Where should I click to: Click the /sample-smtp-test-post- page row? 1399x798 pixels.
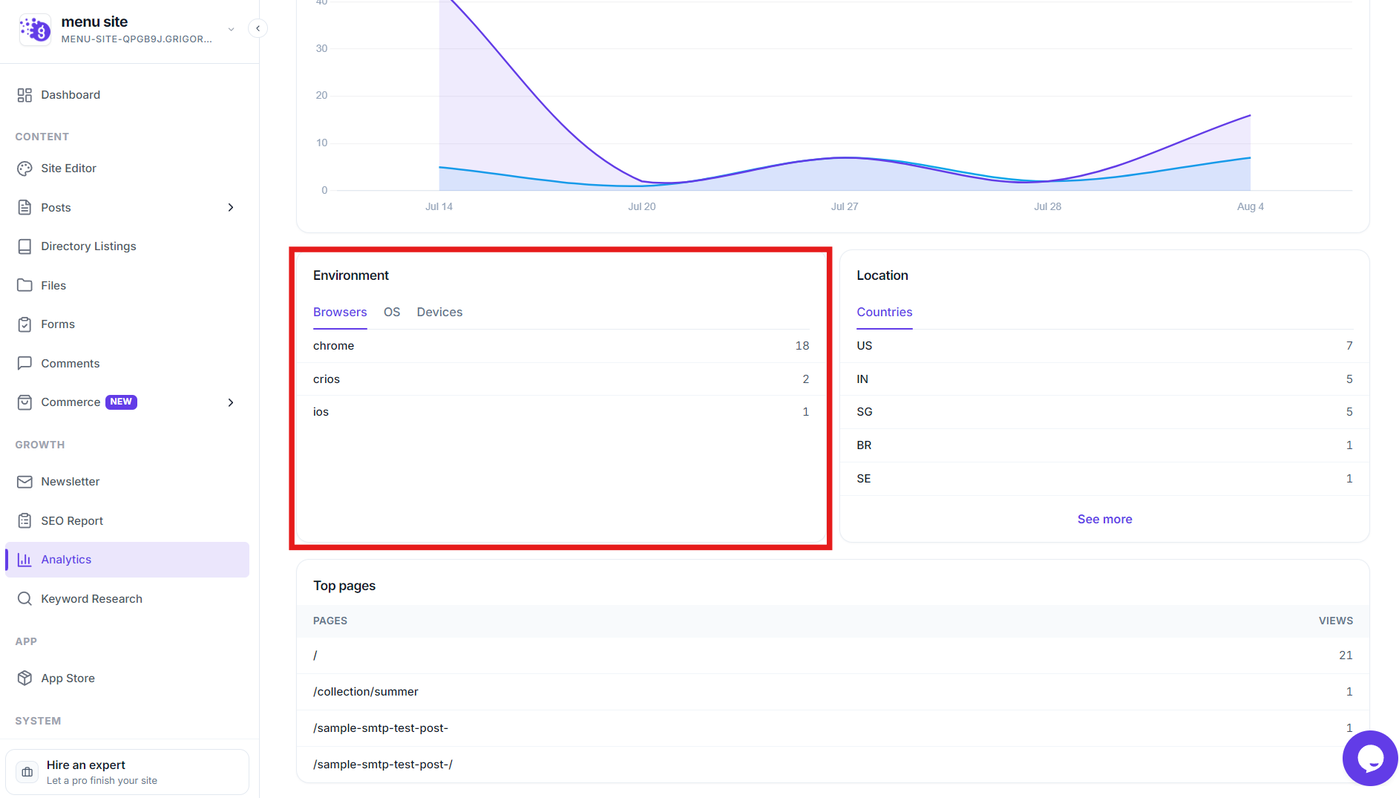833,728
